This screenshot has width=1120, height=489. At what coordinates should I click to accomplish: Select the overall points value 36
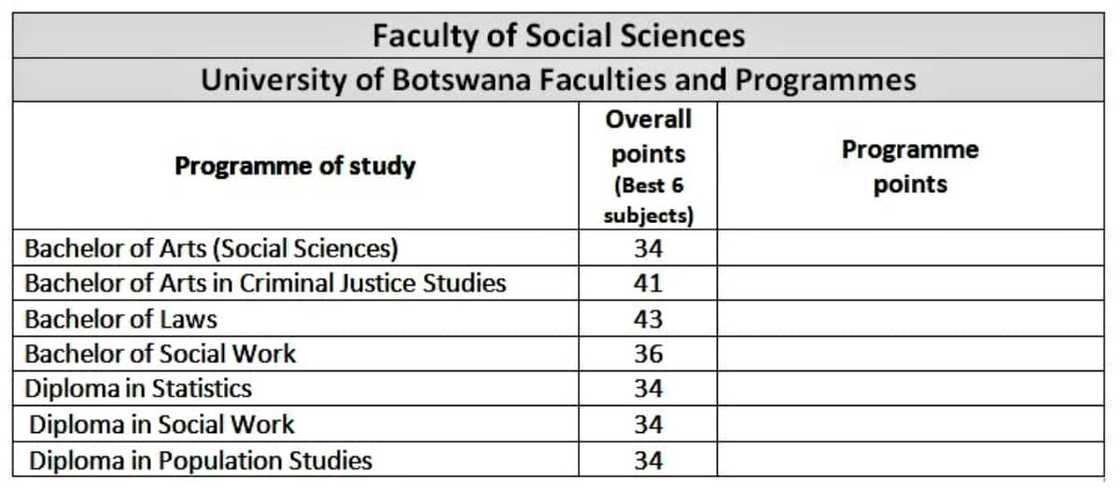pyautogui.click(x=648, y=354)
